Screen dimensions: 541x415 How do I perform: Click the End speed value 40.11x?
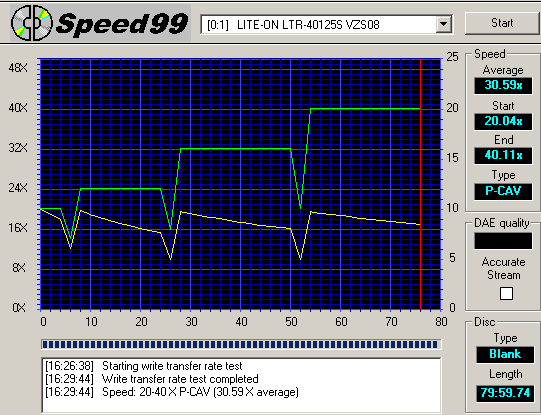503,155
